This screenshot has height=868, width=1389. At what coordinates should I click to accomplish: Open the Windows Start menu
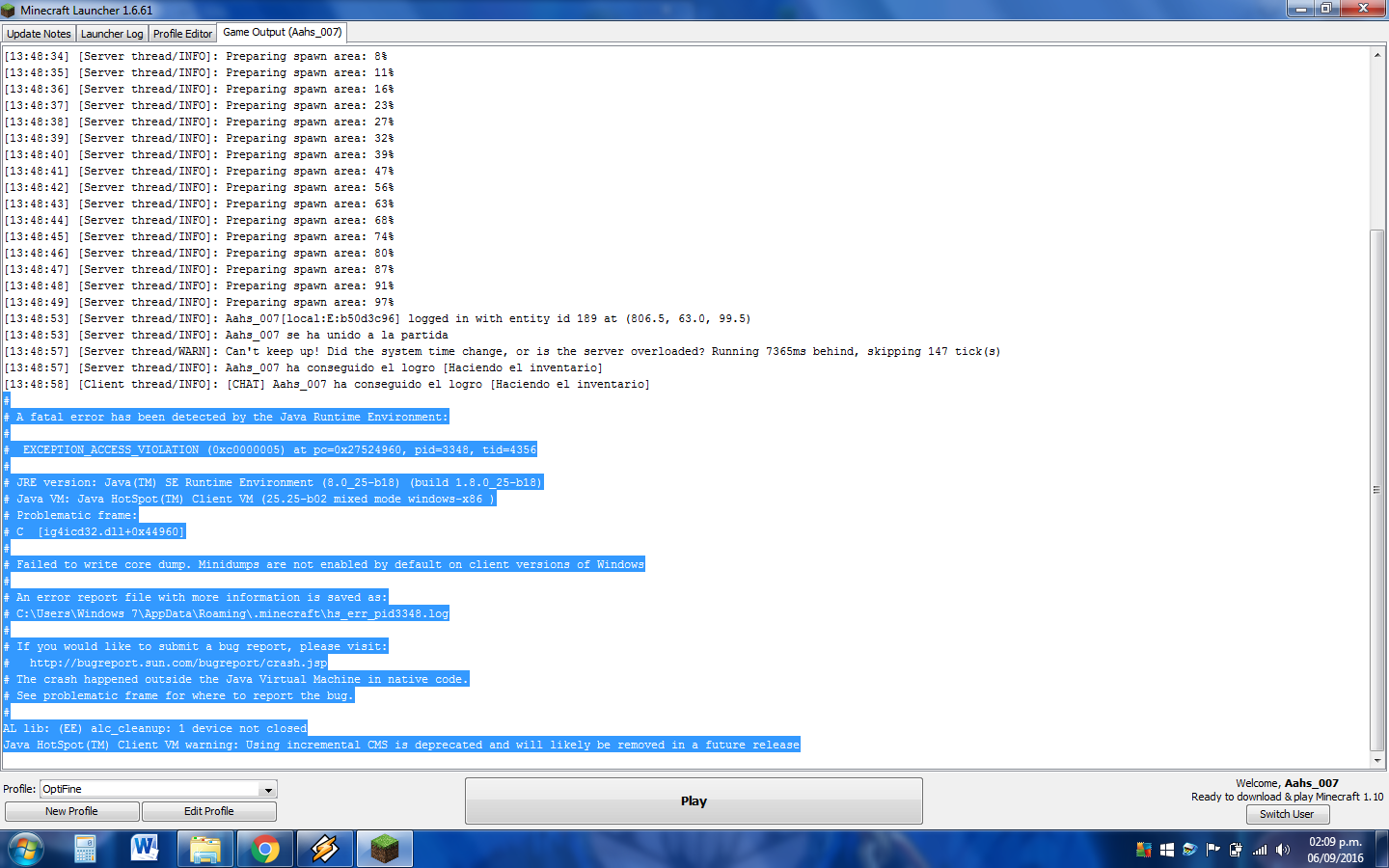[25, 850]
